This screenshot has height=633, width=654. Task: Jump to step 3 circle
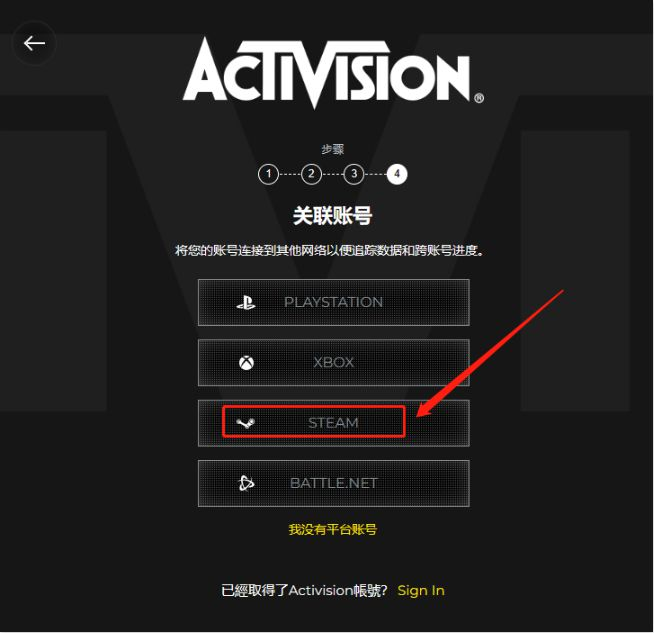(354, 174)
